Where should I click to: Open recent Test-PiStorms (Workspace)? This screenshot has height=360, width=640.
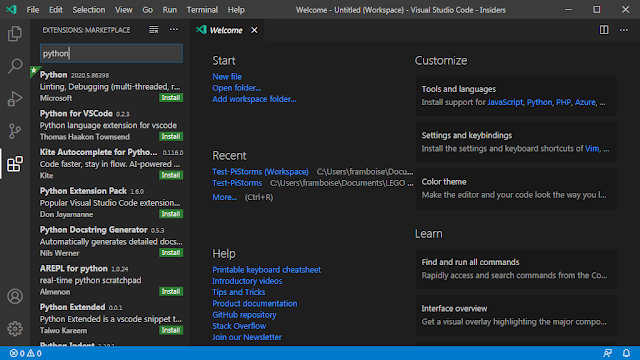pyautogui.click(x=260, y=172)
